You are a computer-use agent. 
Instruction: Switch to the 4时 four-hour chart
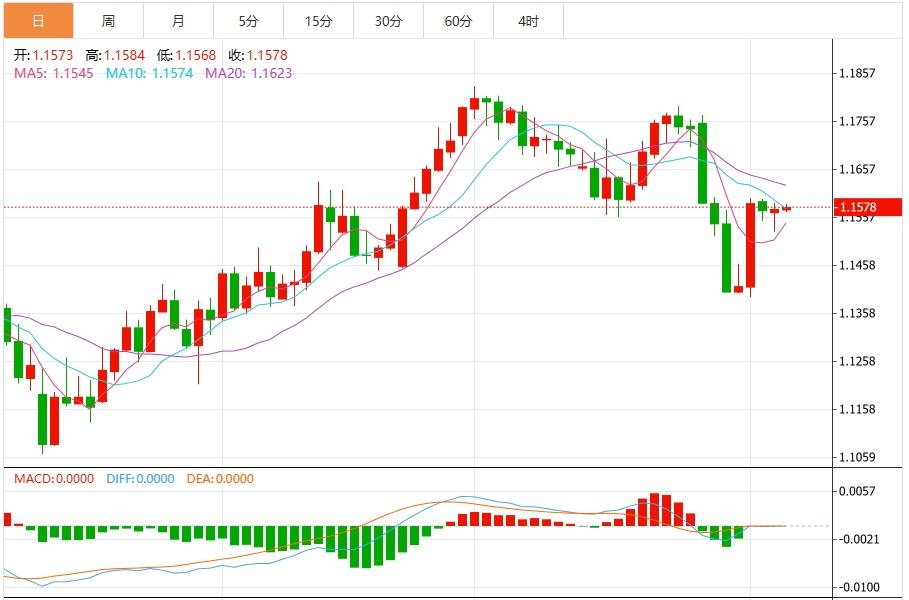(x=527, y=19)
